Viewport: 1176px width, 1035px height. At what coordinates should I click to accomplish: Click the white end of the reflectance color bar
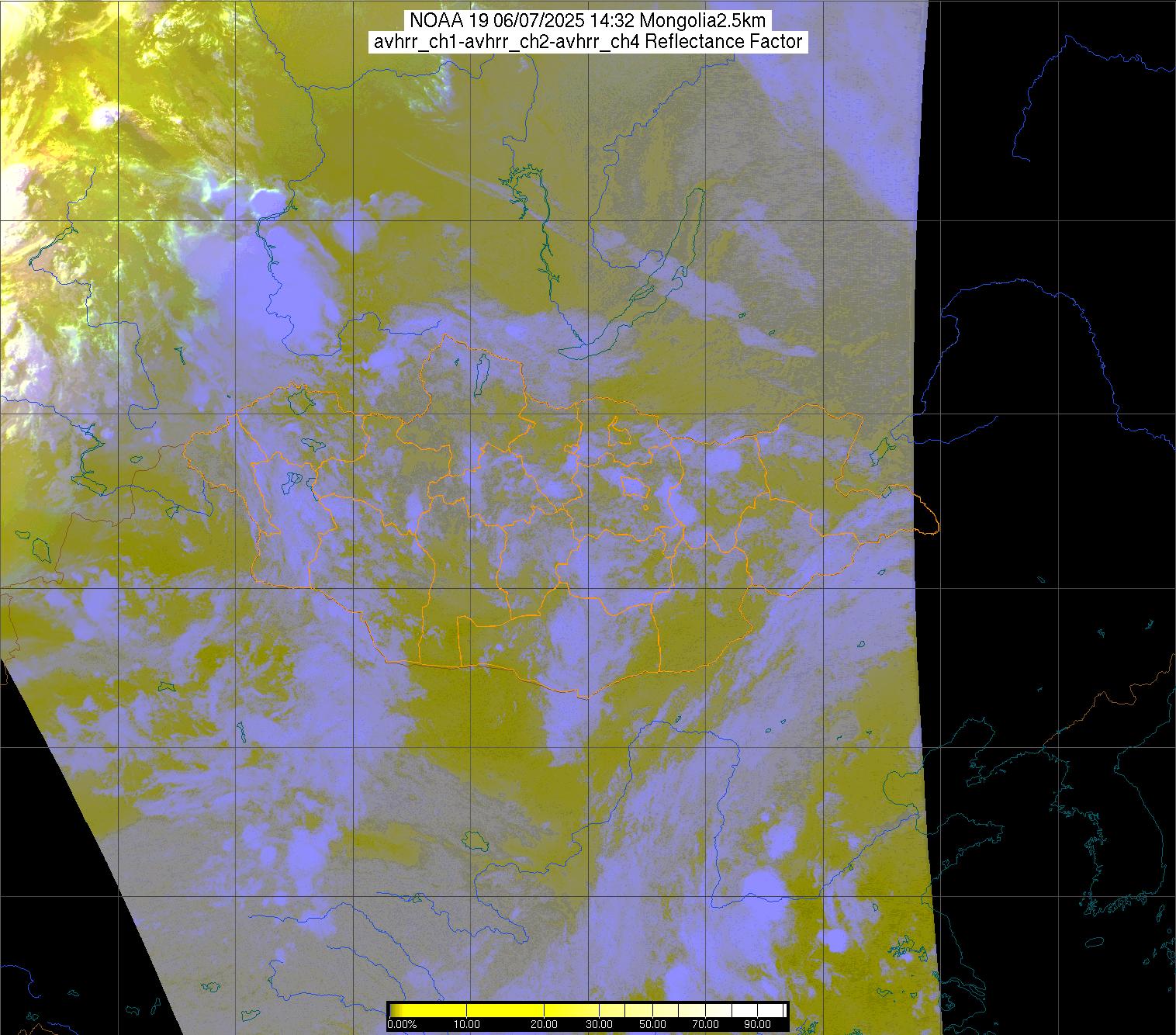(772, 1010)
